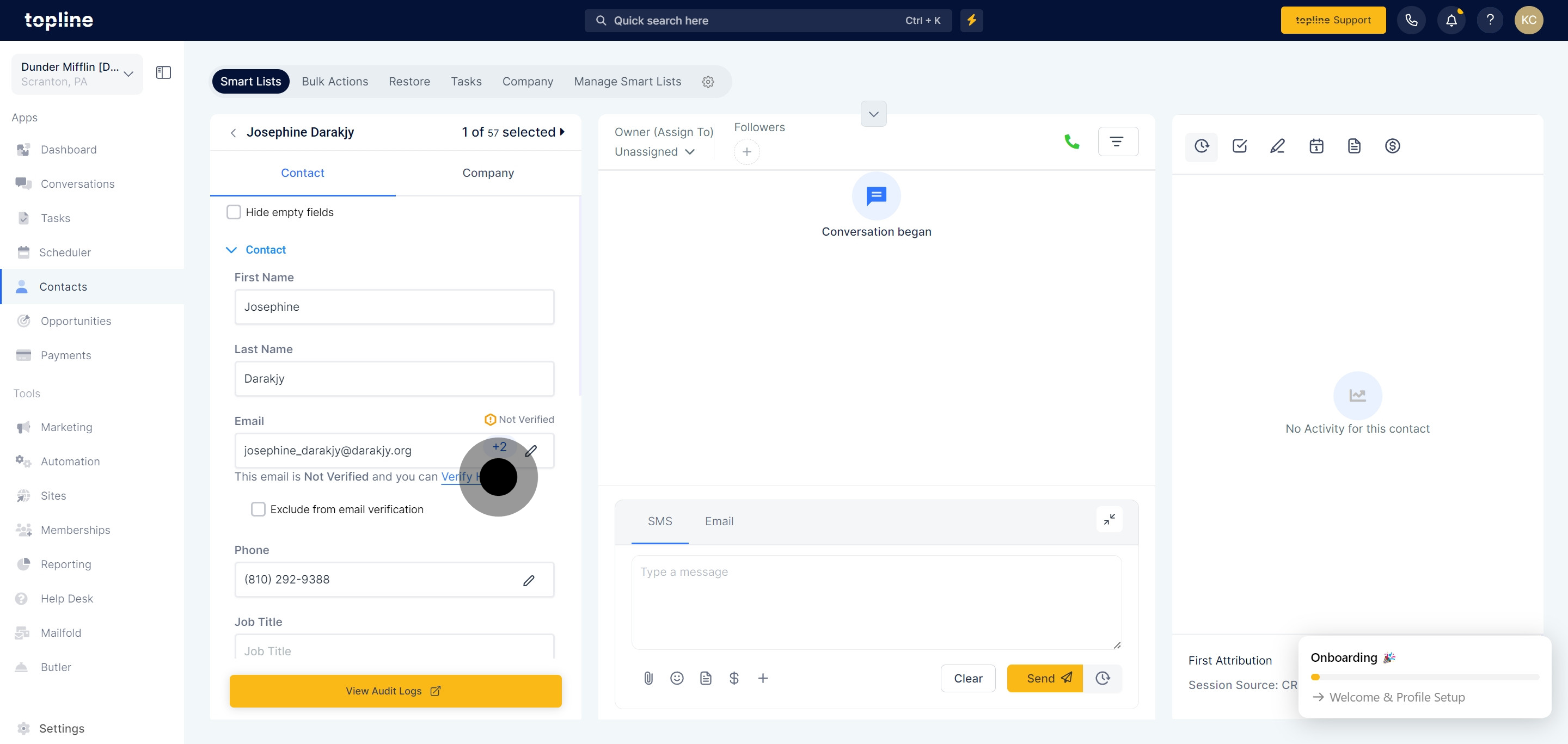Click the edit pencil beside phone number
Viewport: 1568px width, 744px height.
coord(529,580)
